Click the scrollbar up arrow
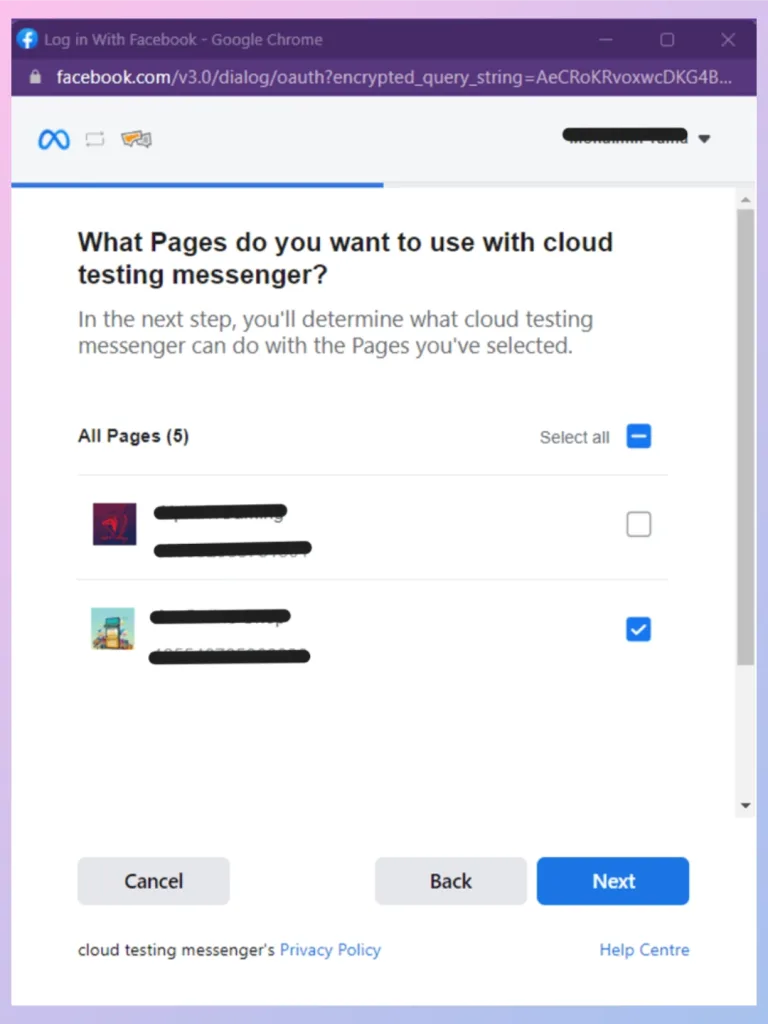 point(746,199)
